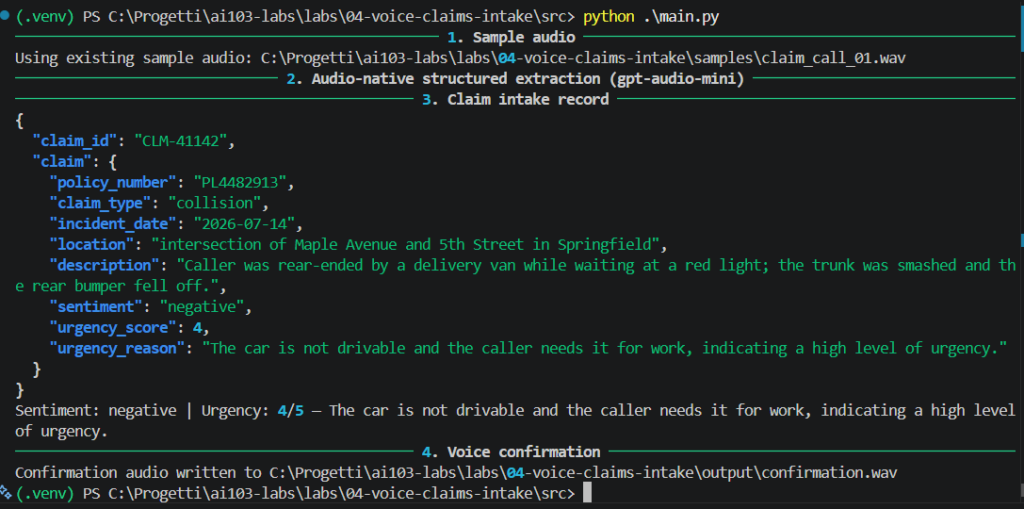Click the terminal cursor at the final prompt
The height and width of the screenshot is (509, 1024).
587,492
